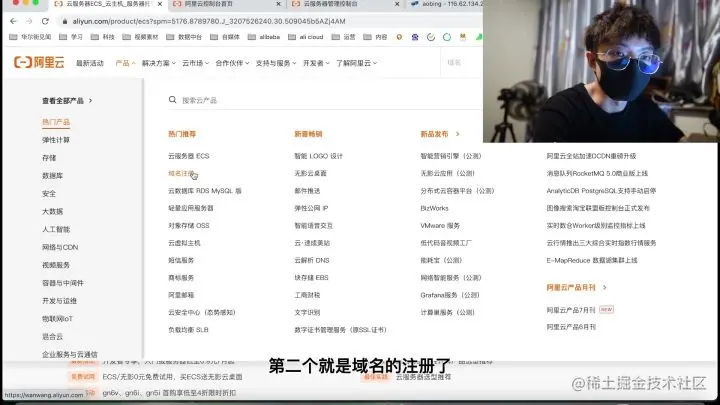The width and height of the screenshot is (720, 405).
Task: Switch to the 阿里云控制台首页 tab
Action: click(x=226, y=4)
